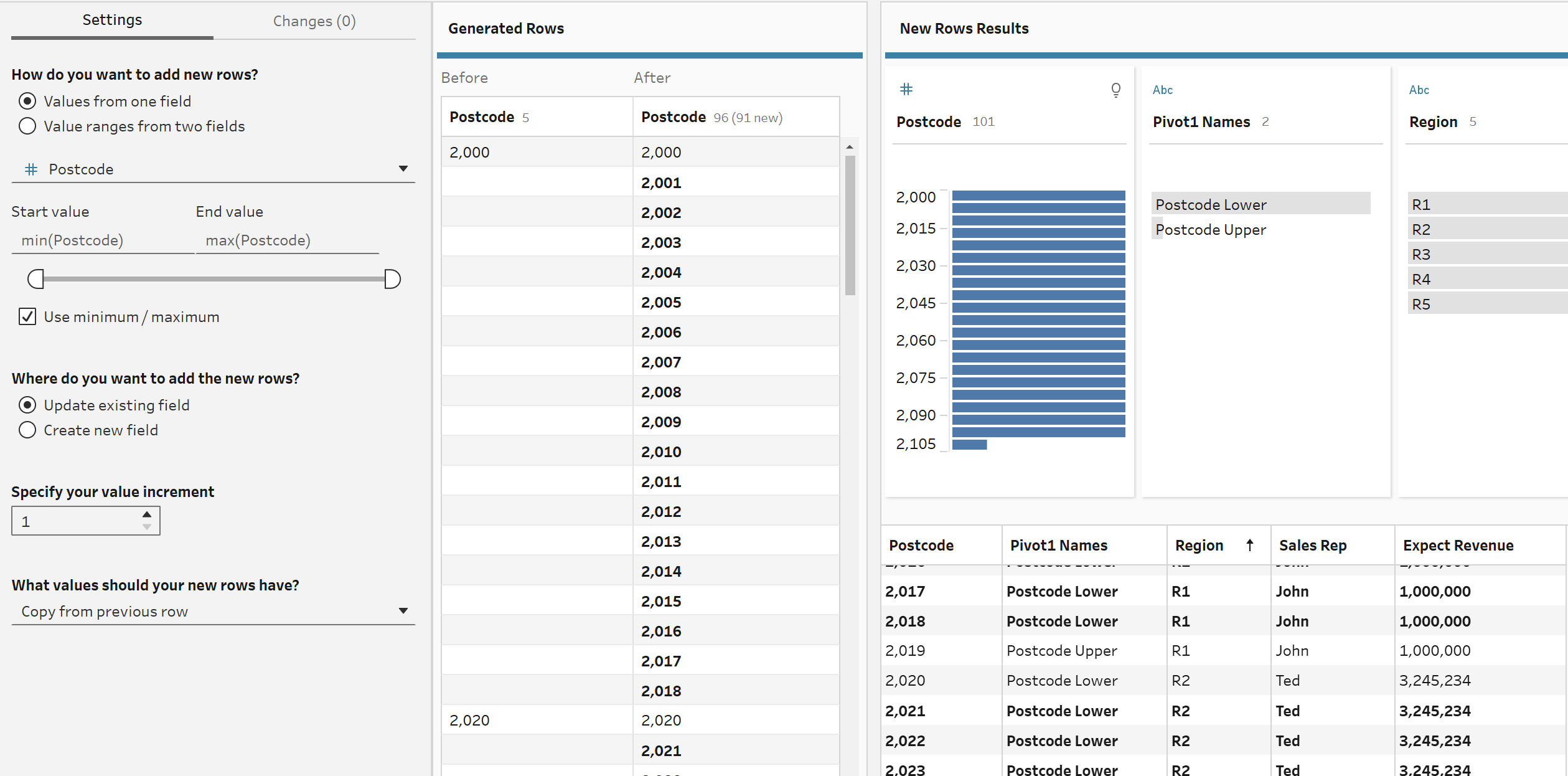Screen dimensions: 1568x776
Task: Select Create new field option
Action: 27,430
